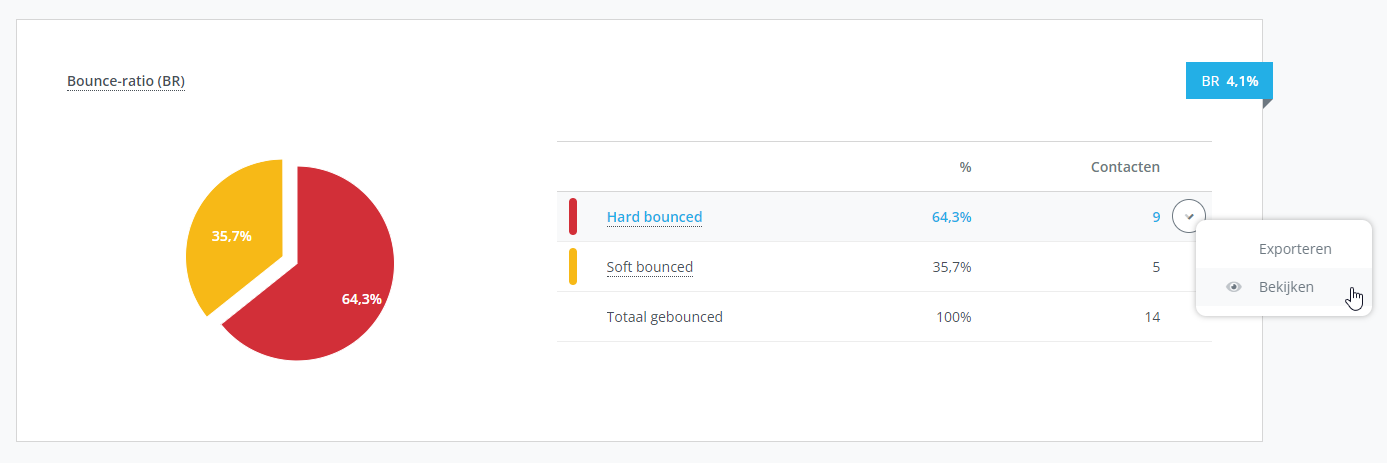This screenshot has width=1387, height=463.
Task: Open the circular chevron dropdown for Hard bounced
Action: tap(1189, 216)
